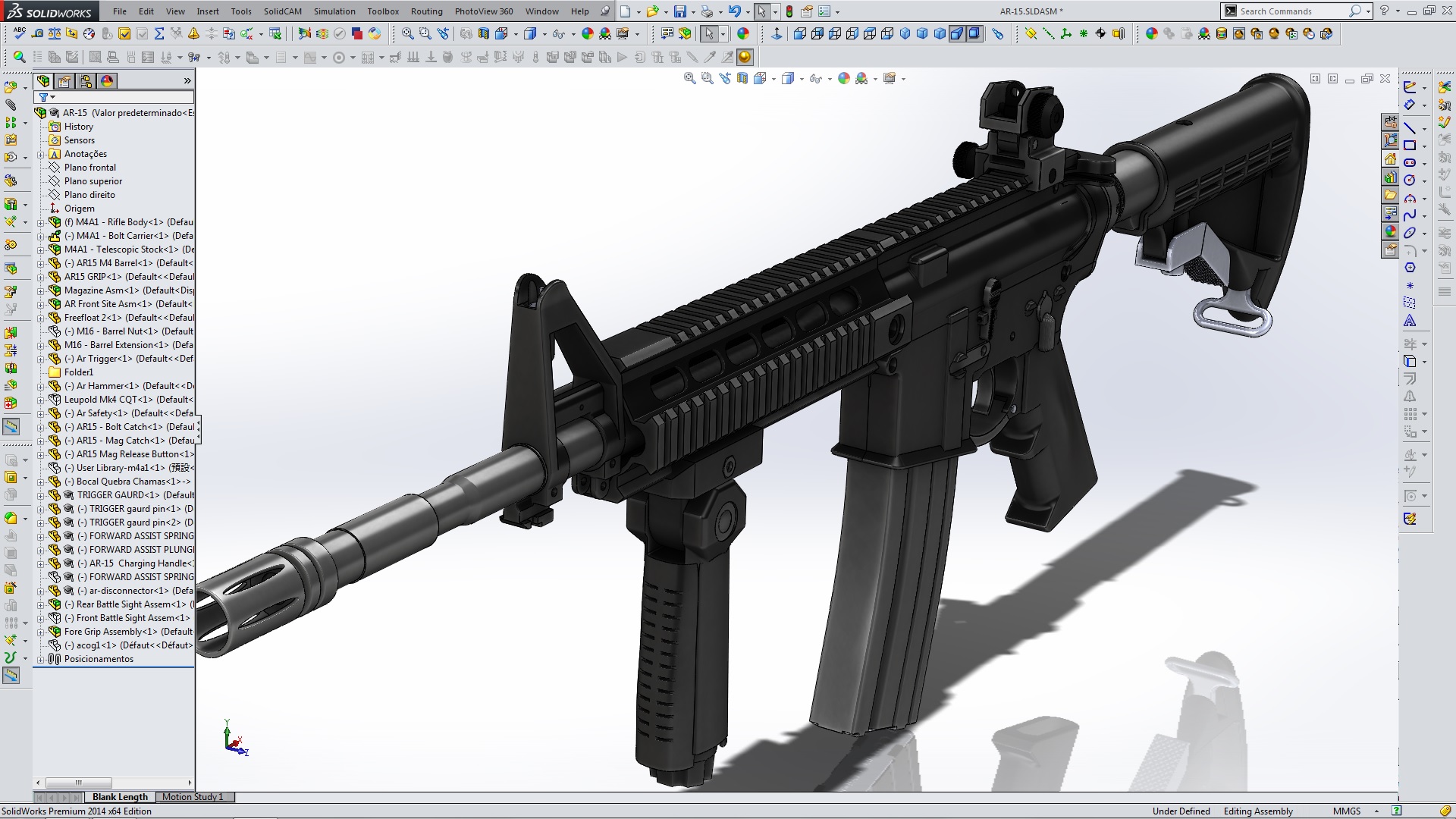Click the Equations sigma icon

[x=159, y=34]
